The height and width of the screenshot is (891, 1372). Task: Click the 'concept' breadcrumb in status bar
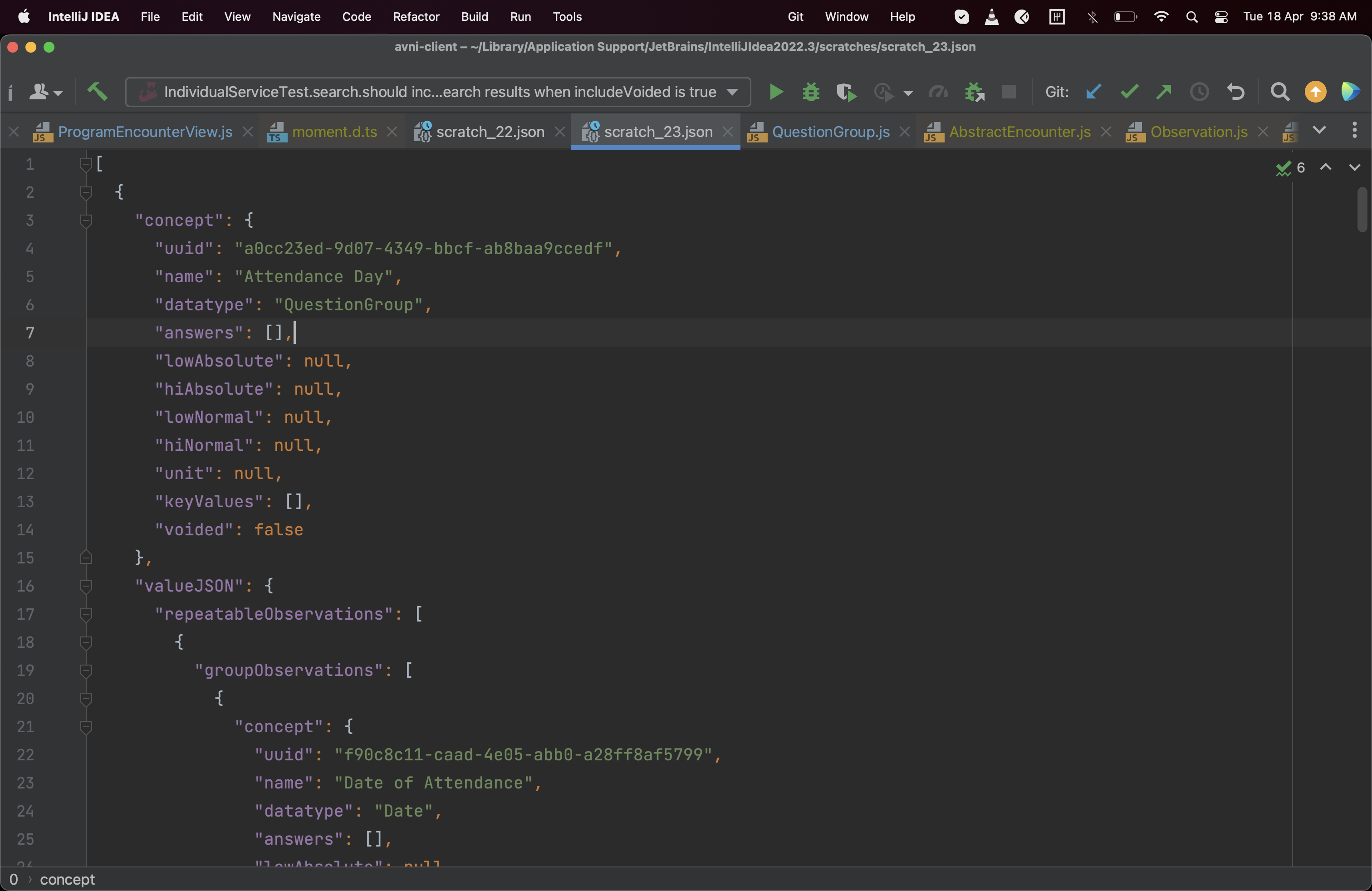[67, 880]
